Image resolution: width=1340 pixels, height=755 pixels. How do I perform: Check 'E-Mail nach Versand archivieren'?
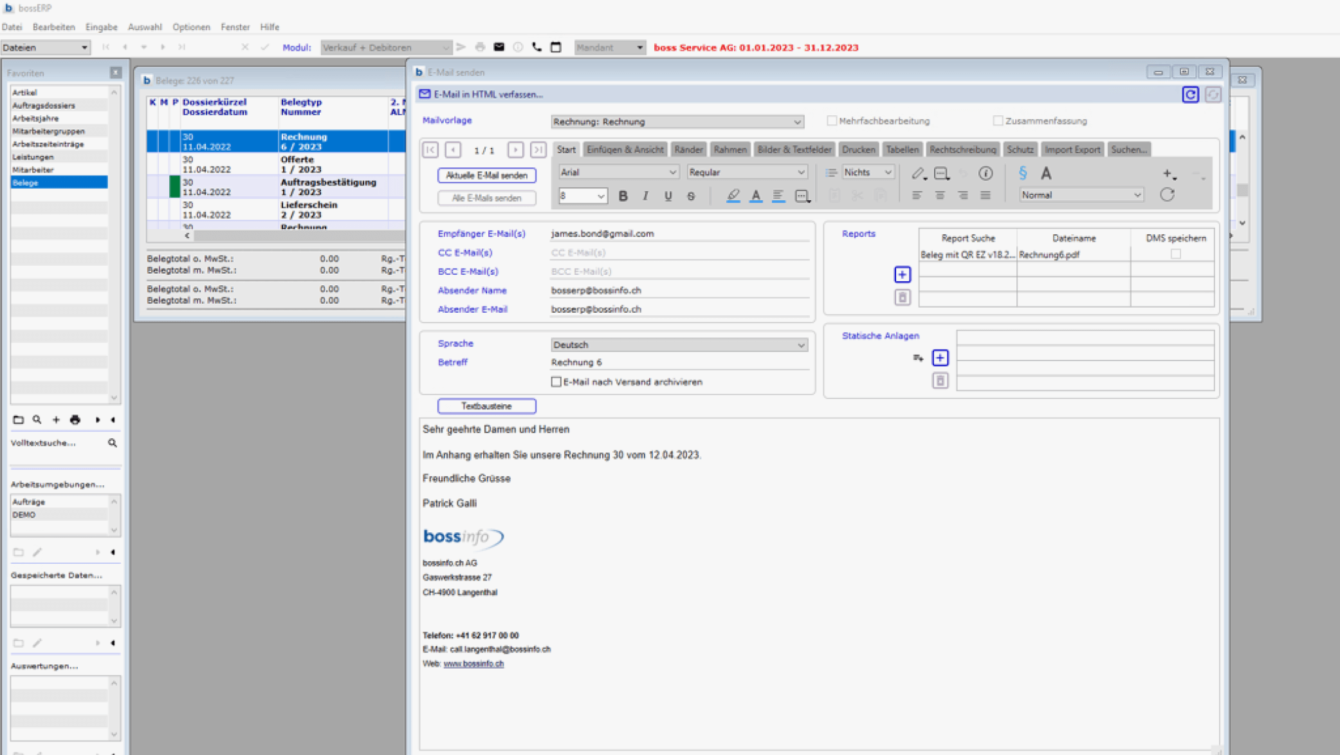(557, 381)
